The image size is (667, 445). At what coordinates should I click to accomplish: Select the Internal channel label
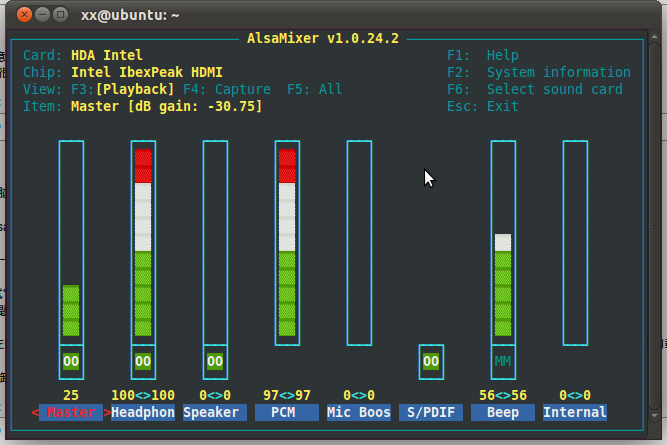(x=575, y=412)
